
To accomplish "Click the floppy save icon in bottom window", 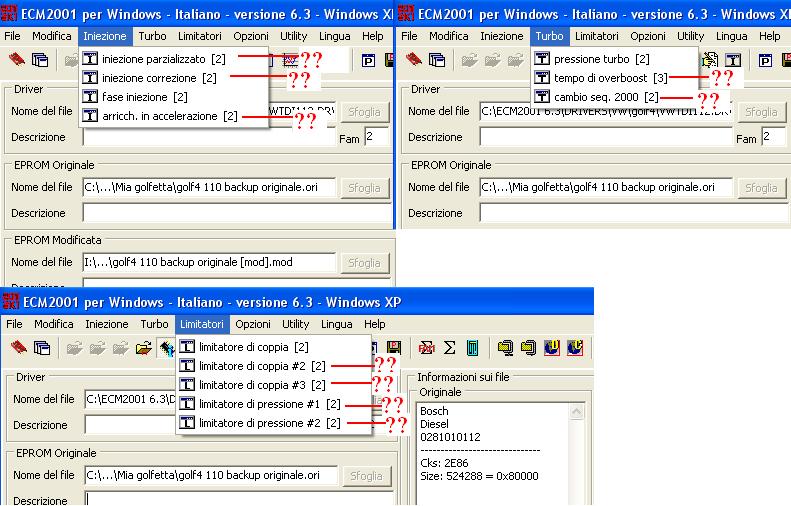I will (x=393, y=347).
